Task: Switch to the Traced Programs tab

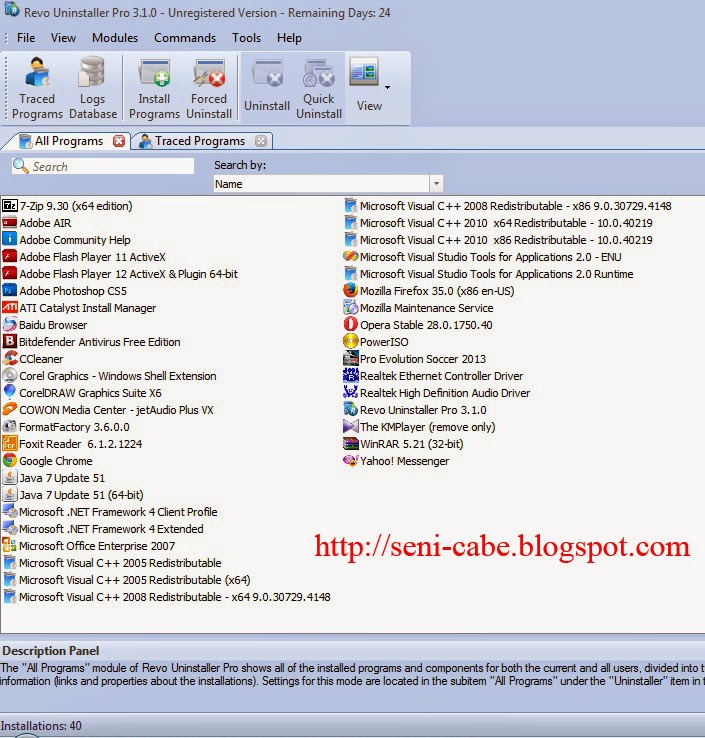Action: point(200,141)
